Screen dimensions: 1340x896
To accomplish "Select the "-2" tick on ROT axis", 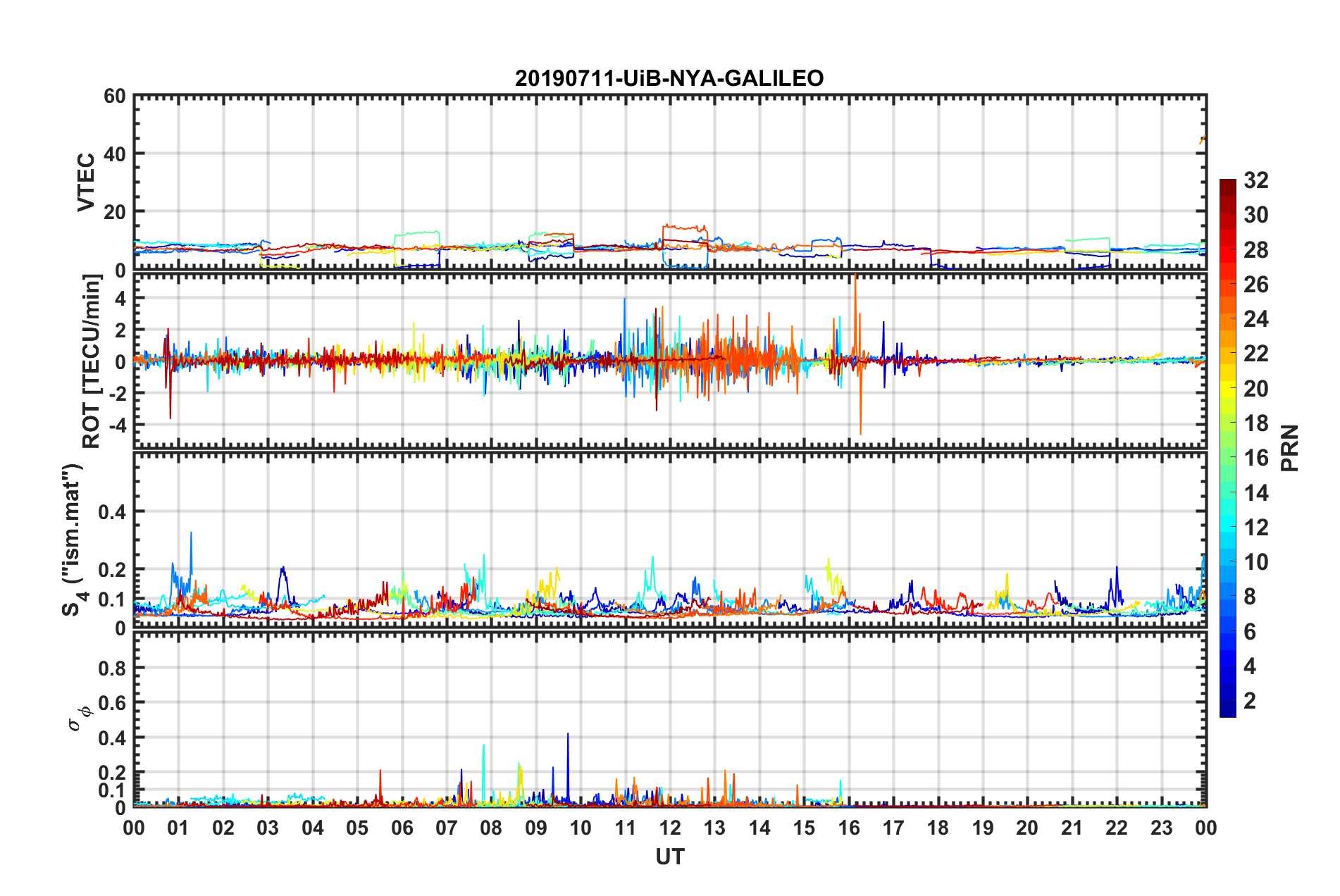I will click(x=117, y=394).
